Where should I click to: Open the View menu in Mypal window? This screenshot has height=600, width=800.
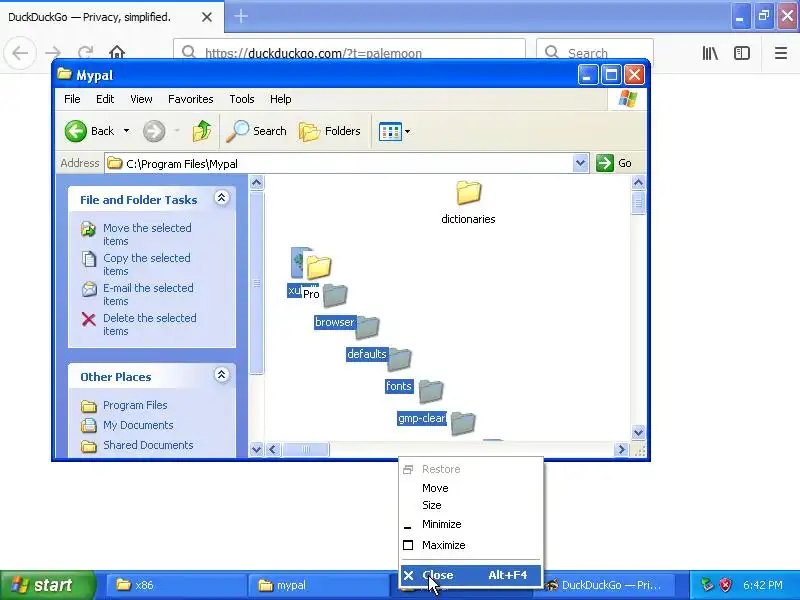click(x=141, y=99)
